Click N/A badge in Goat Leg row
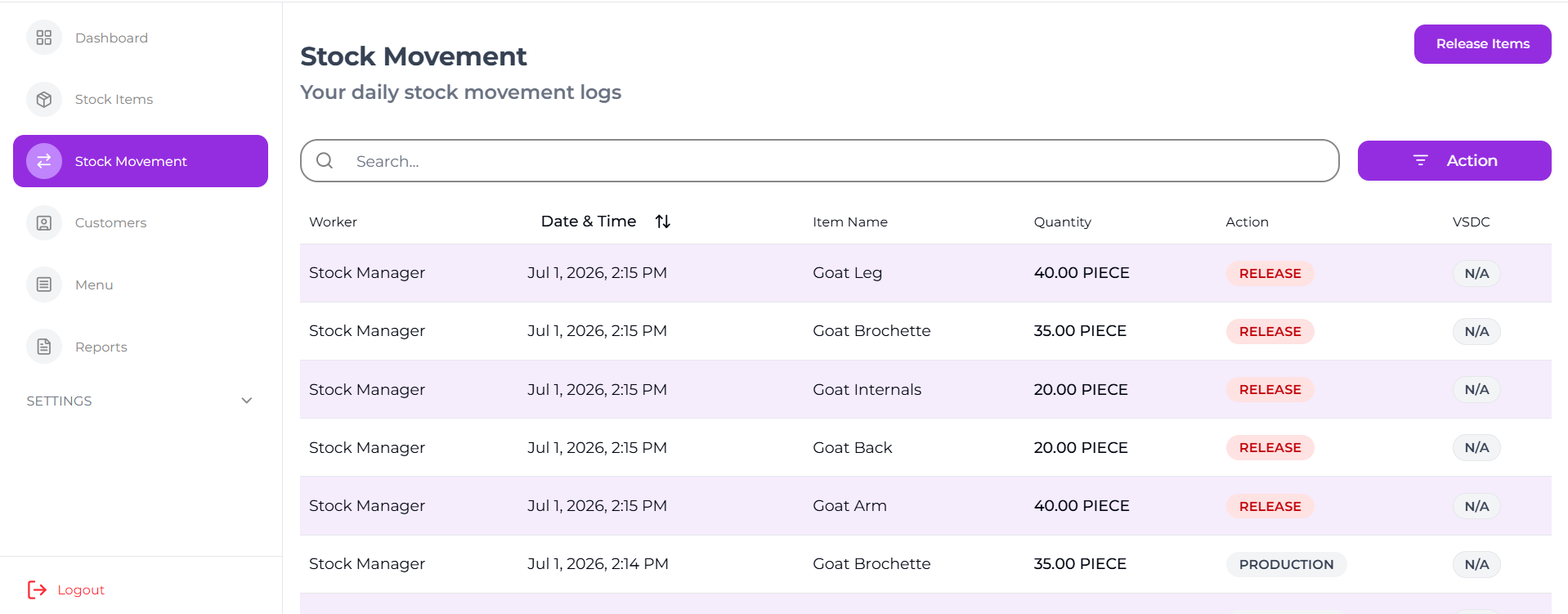The image size is (1568, 614). [1476, 273]
